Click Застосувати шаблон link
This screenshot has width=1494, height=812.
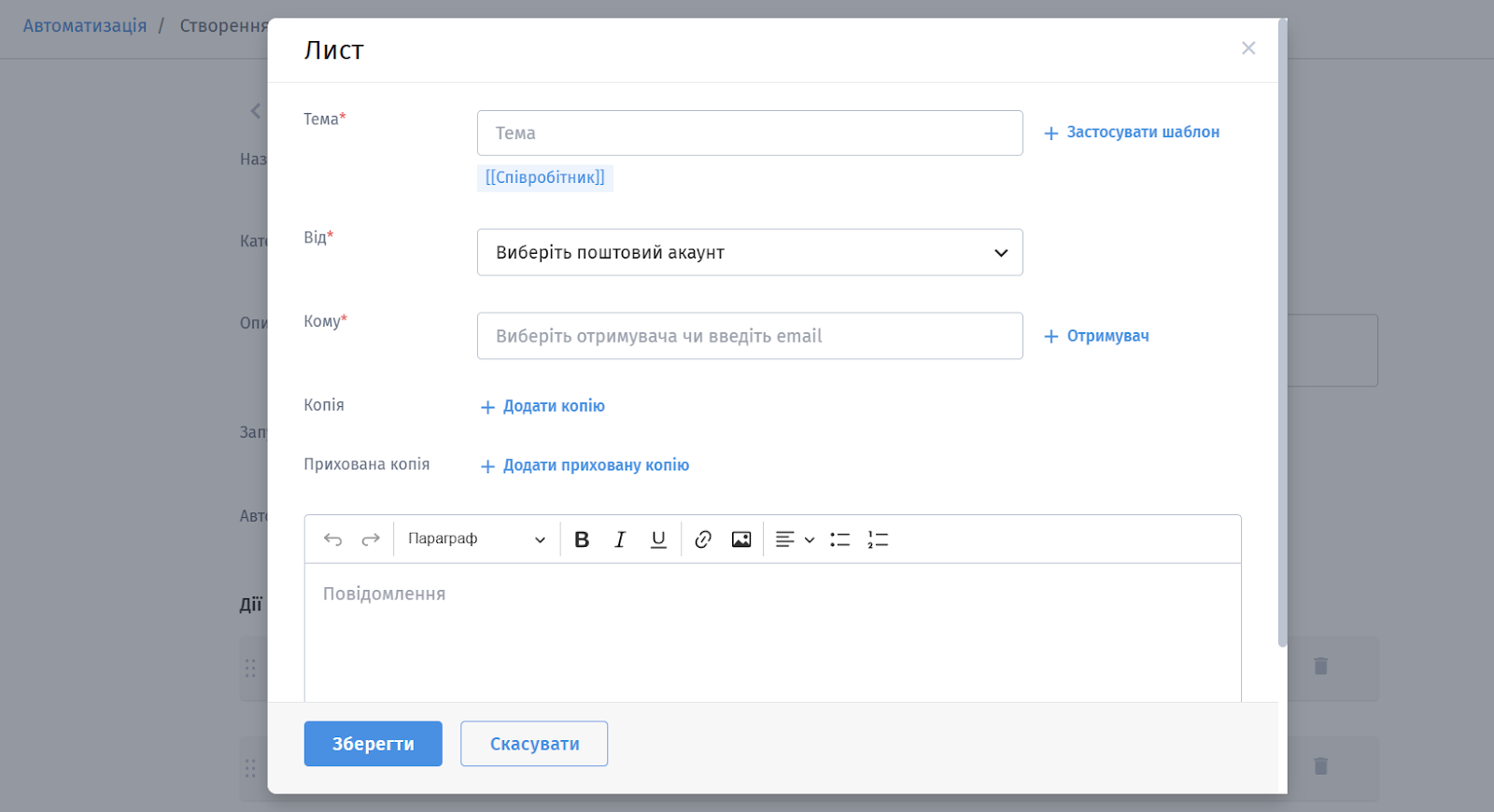tap(1132, 133)
